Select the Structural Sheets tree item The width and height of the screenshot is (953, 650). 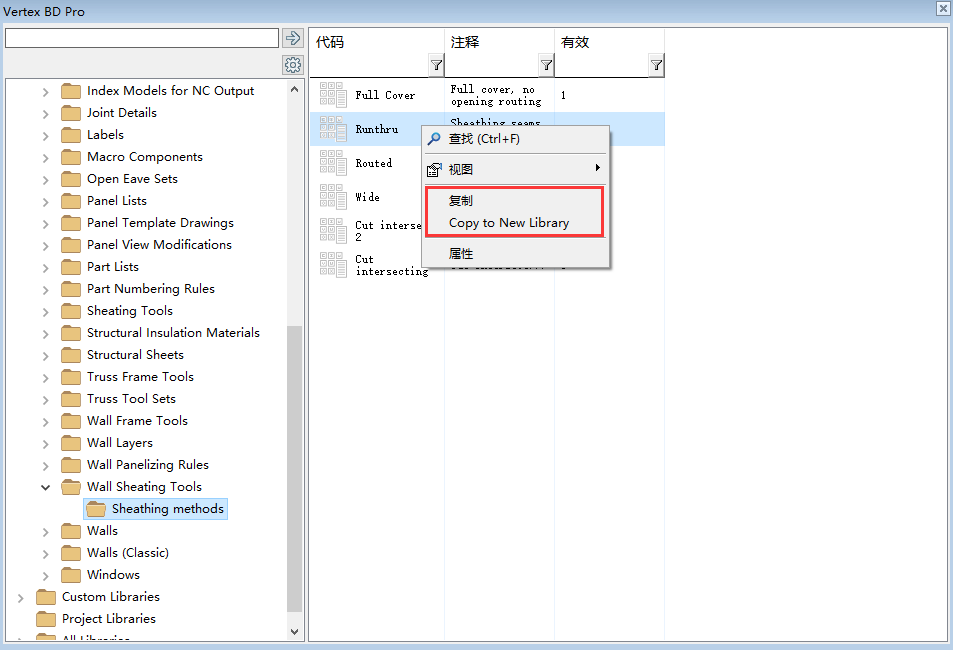pyautogui.click(x=135, y=354)
